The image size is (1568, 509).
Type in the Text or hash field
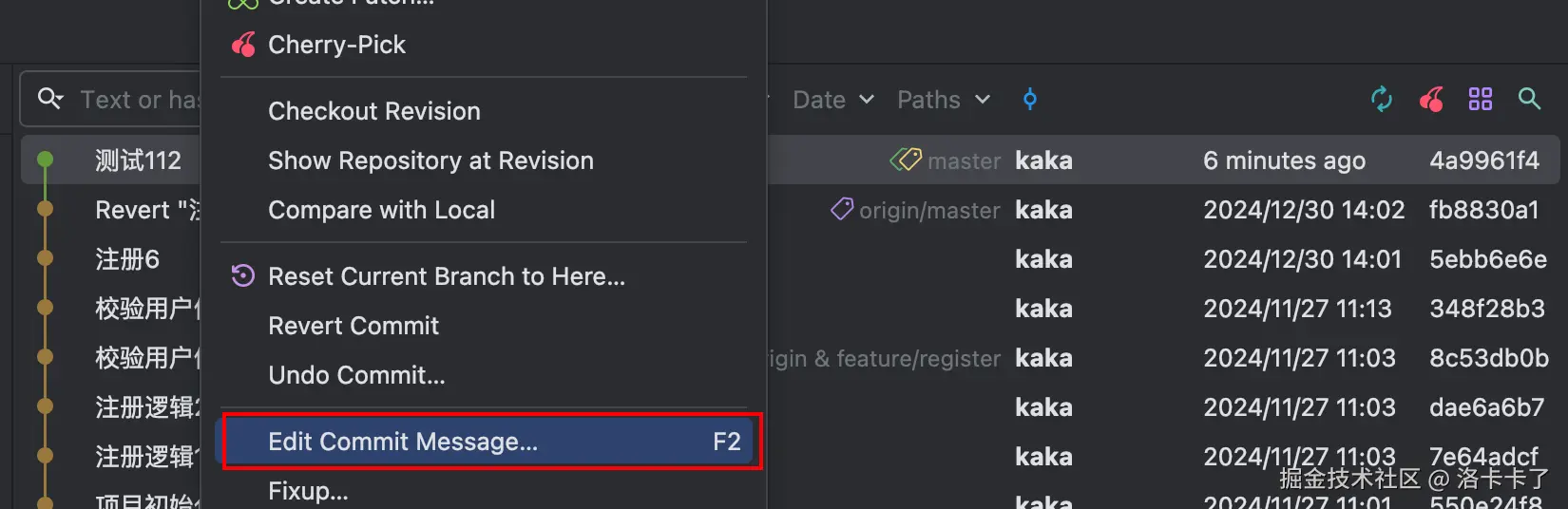click(138, 100)
